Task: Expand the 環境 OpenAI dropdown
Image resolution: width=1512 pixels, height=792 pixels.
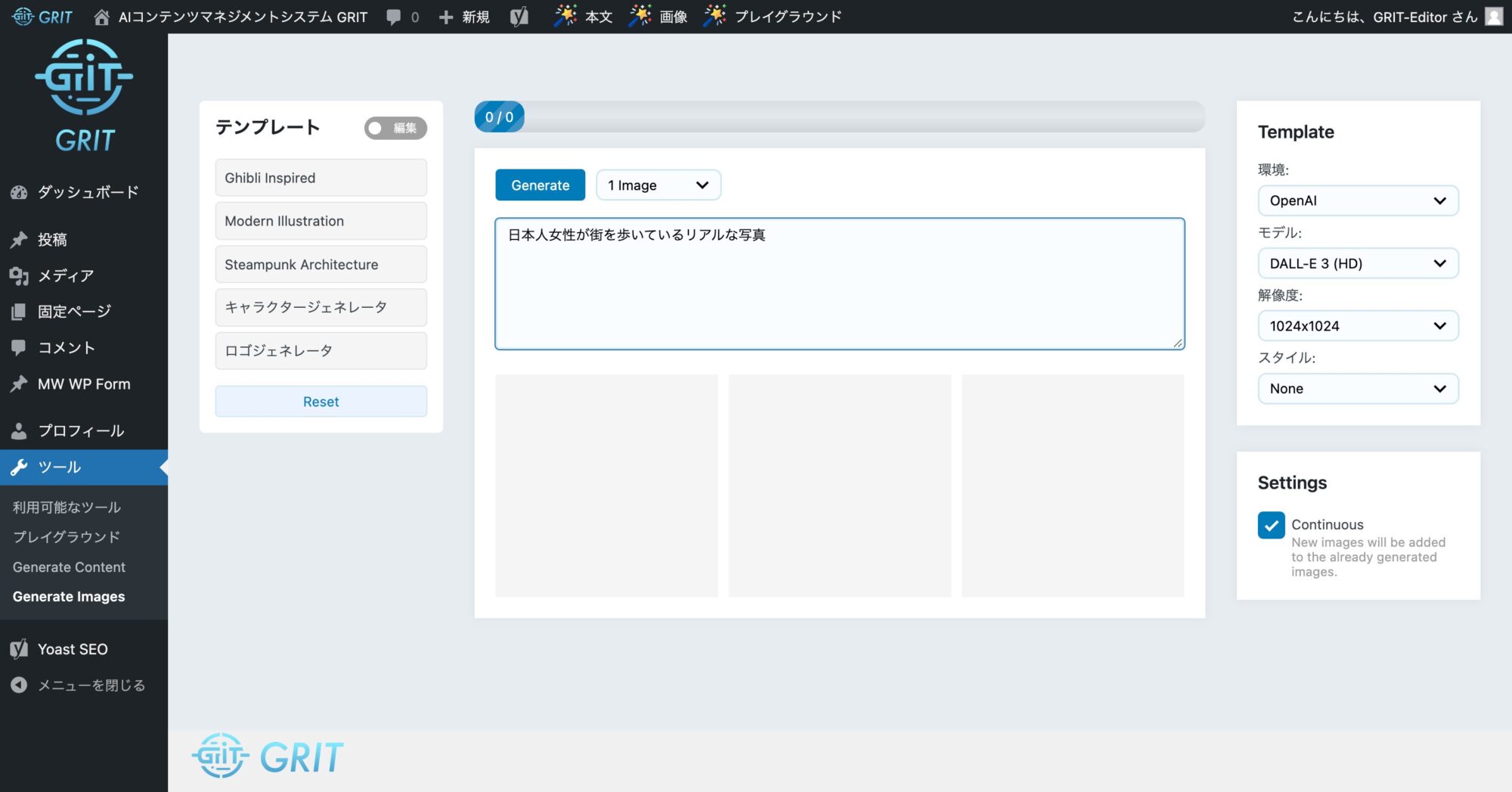Action: (1358, 200)
